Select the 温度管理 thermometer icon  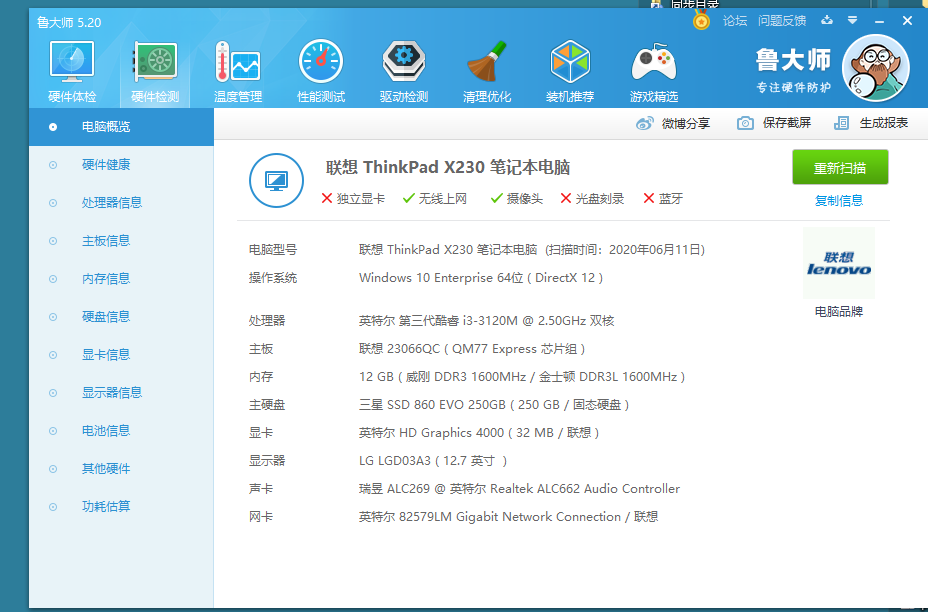(x=237, y=72)
